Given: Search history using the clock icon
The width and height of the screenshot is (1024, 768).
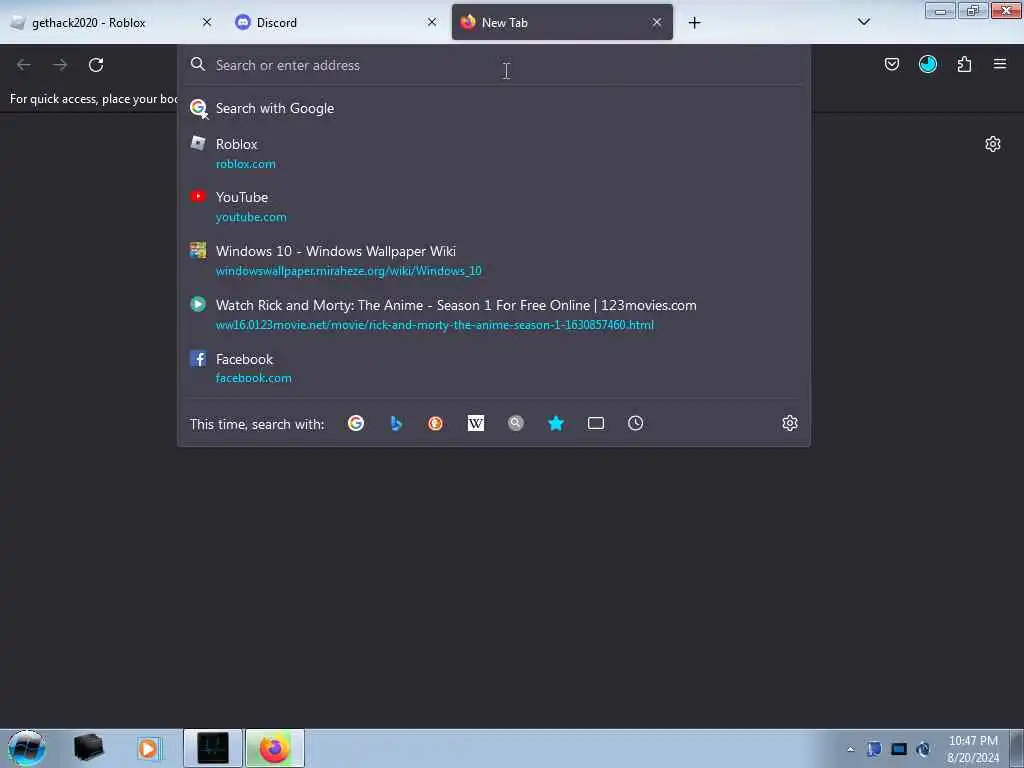Looking at the screenshot, I should point(635,423).
